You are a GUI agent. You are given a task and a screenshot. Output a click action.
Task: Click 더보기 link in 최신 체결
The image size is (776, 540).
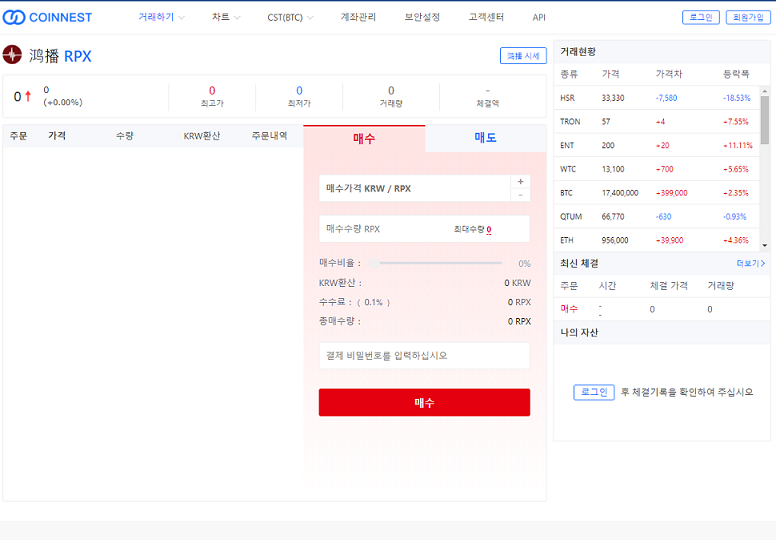pos(751,263)
